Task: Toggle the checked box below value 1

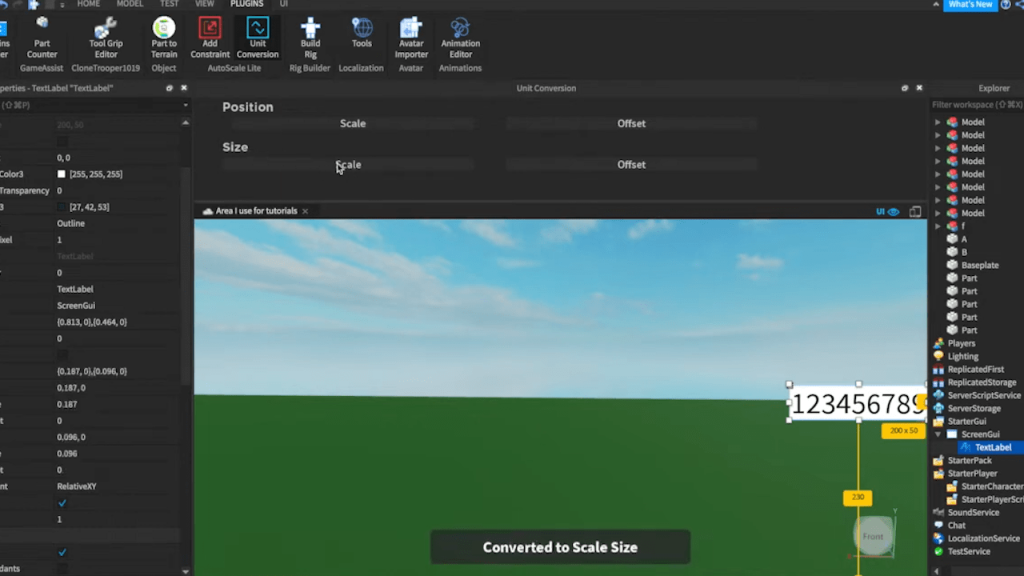Action: coord(62,552)
